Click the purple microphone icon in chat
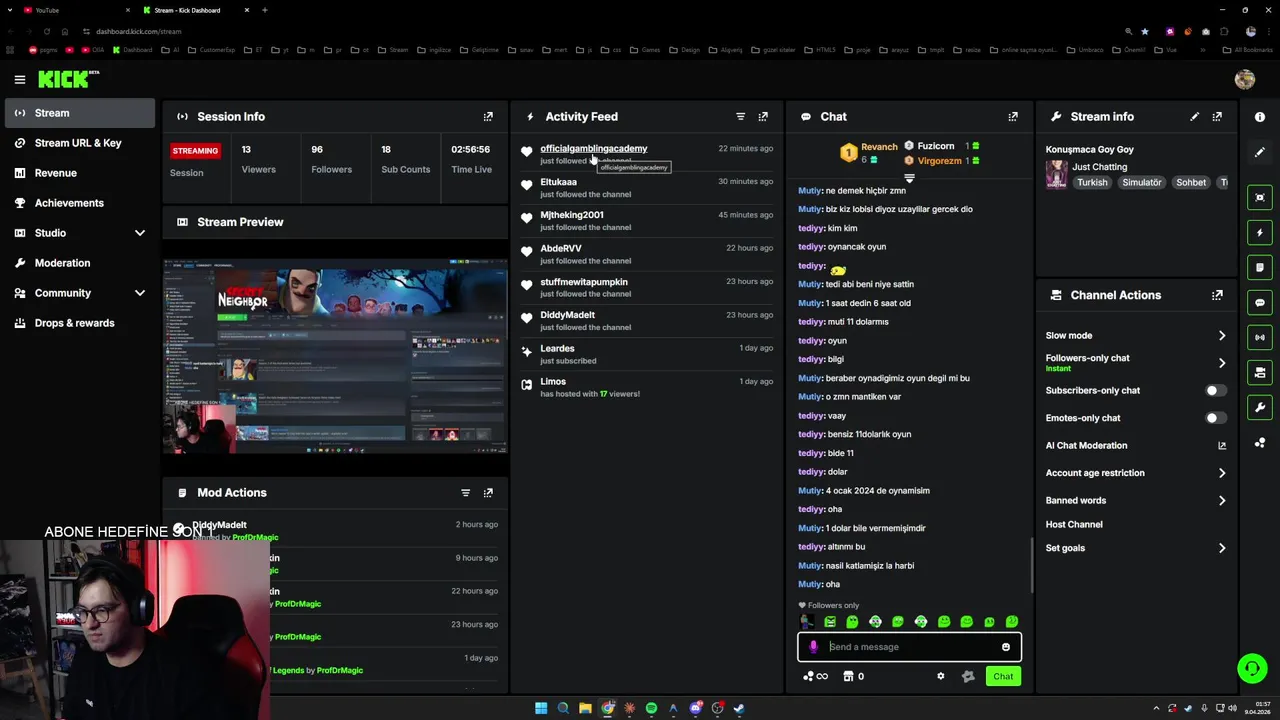The height and width of the screenshot is (720, 1280). 813,647
